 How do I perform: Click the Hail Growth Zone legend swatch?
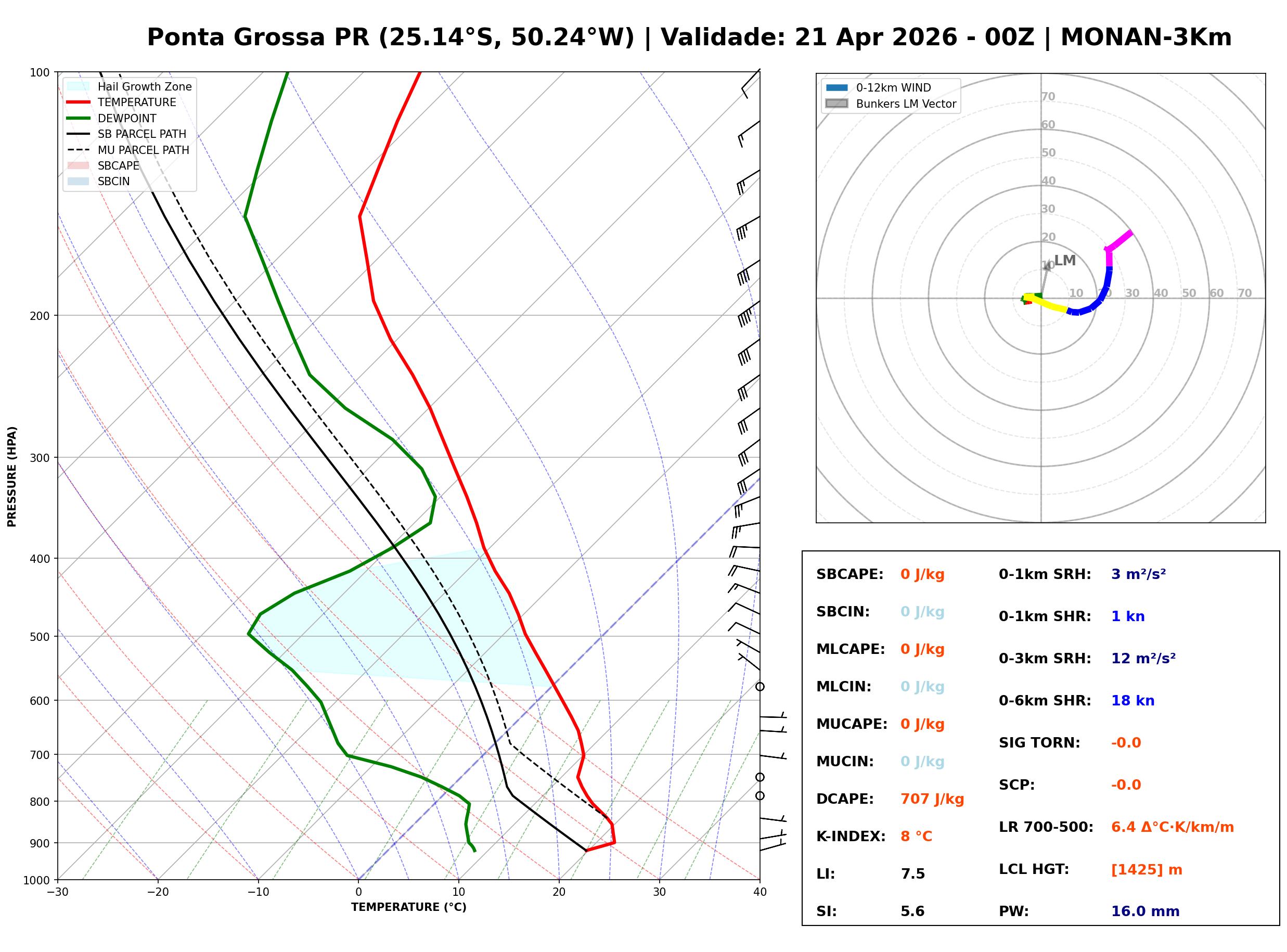tap(79, 86)
